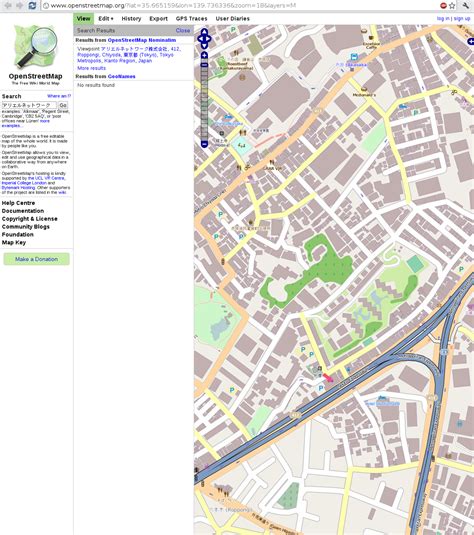Image resolution: width=474 pixels, height=535 pixels.
Task: Reload the page with the refresh icon
Action: coord(32,5)
